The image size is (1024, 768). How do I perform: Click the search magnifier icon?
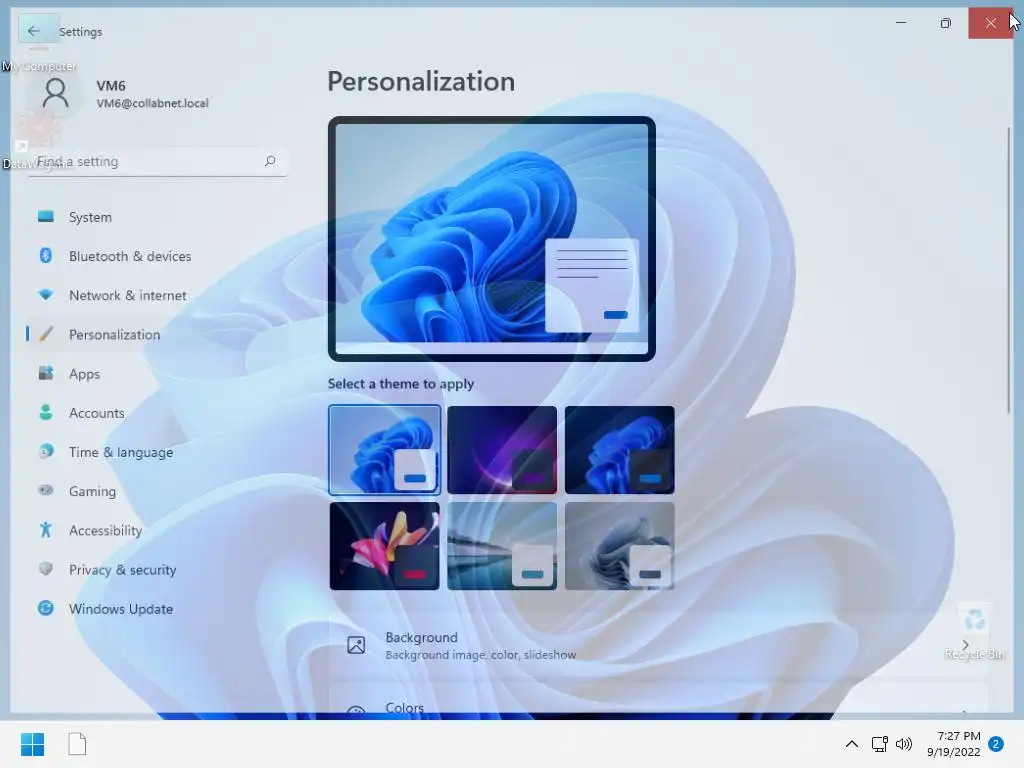point(270,161)
